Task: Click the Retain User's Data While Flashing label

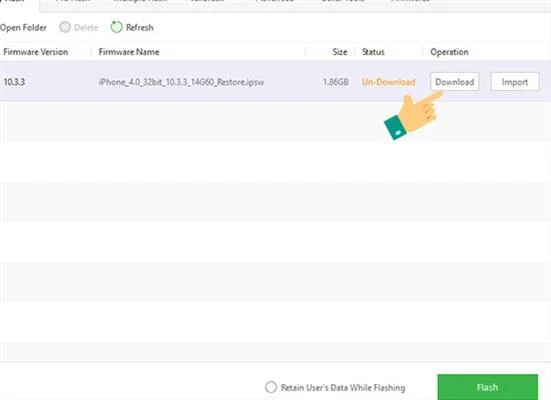Action: [x=343, y=387]
